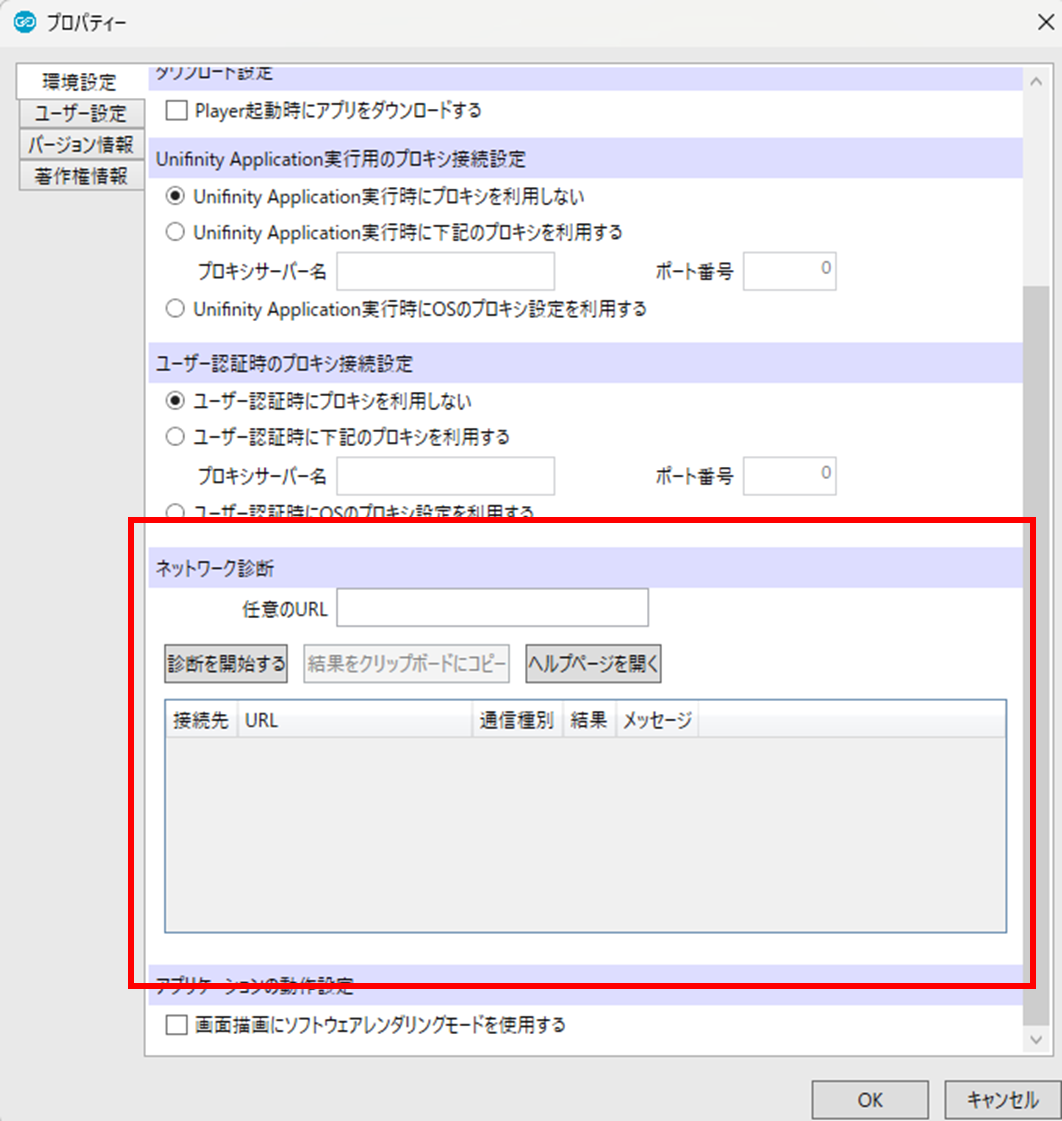1062x1121 pixels.
Task: Click the app icon in title bar
Action: (25, 21)
